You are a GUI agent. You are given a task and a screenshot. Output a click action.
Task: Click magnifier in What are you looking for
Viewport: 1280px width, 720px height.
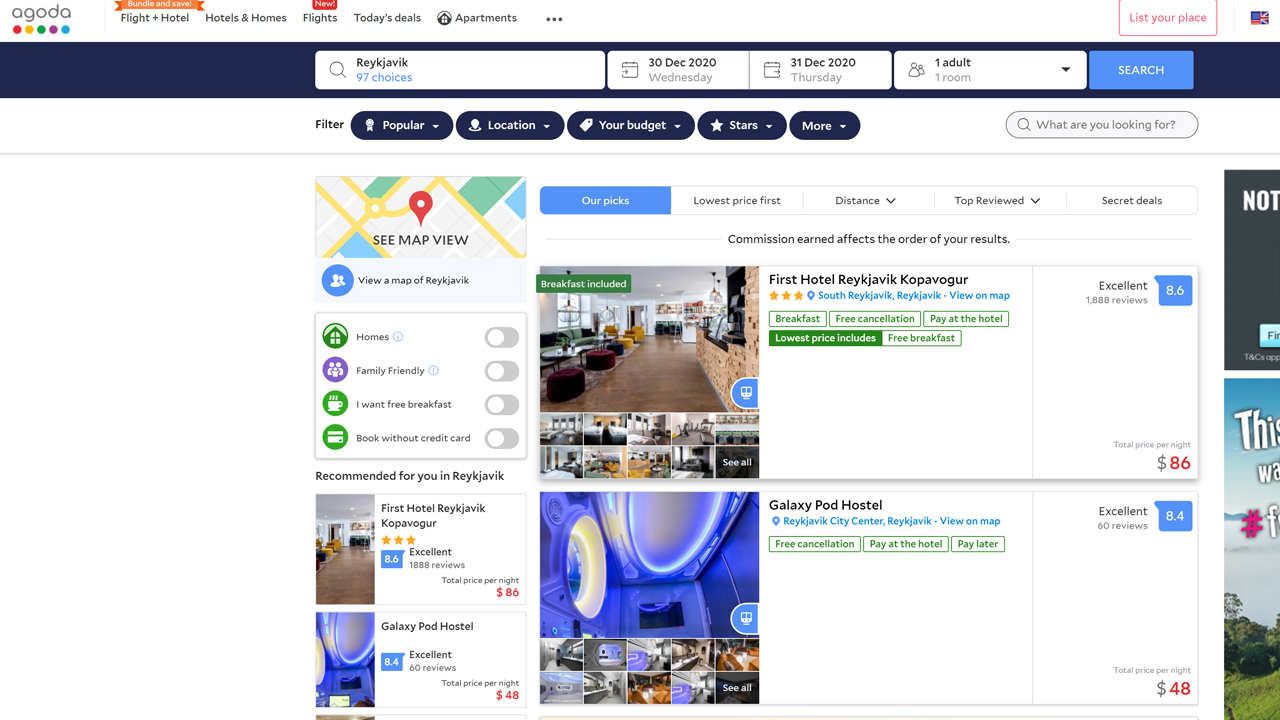[1024, 125]
